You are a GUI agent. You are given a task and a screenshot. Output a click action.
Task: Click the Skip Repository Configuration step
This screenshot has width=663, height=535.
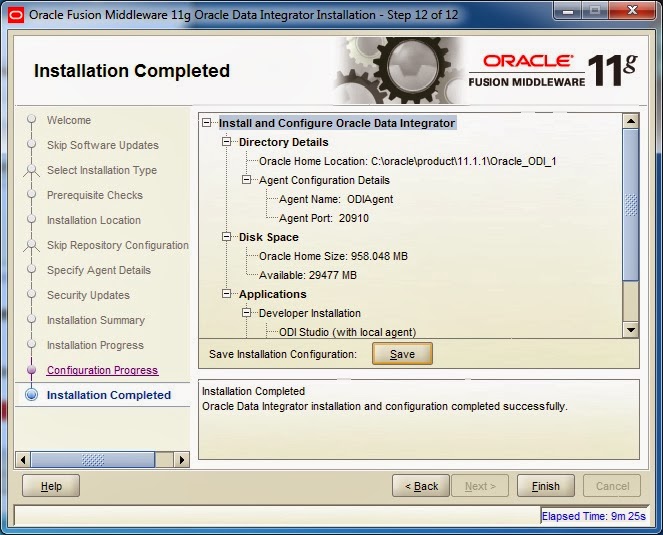point(118,245)
